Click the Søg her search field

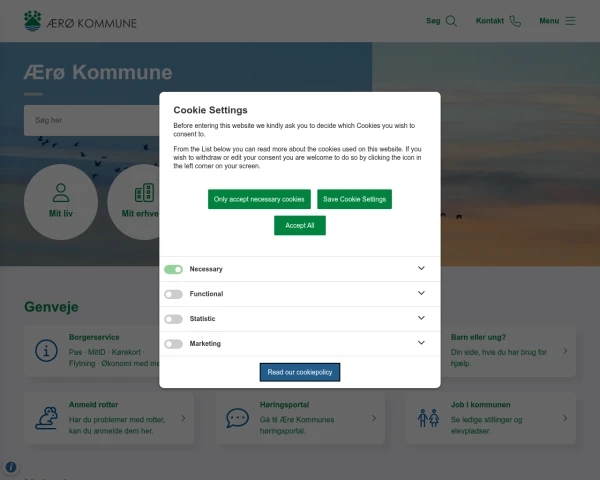tap(92, 120)
